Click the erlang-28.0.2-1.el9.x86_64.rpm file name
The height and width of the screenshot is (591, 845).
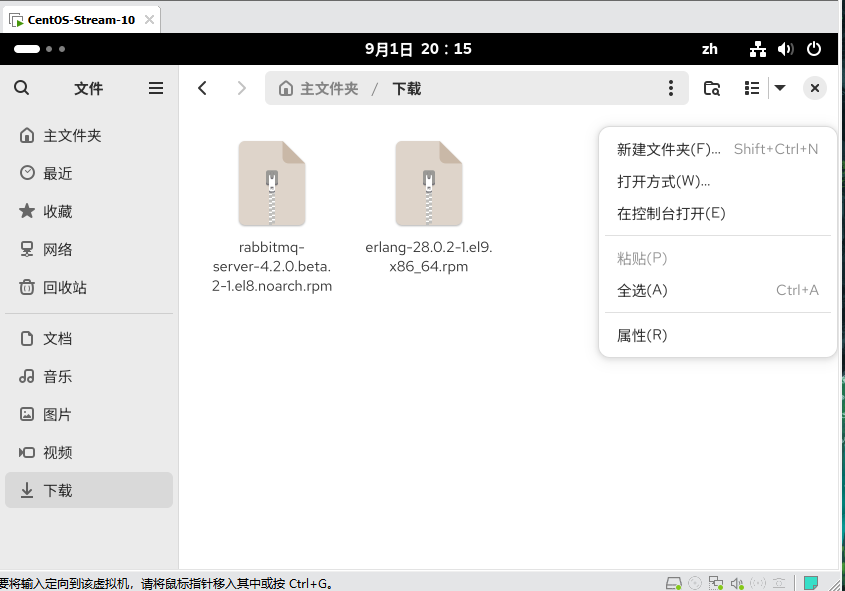pos(428,257)
